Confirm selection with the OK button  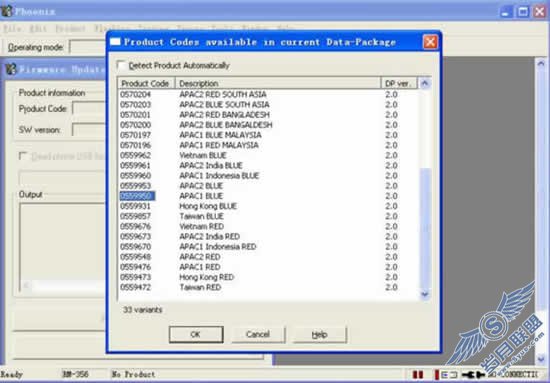[x=196, y=335]
